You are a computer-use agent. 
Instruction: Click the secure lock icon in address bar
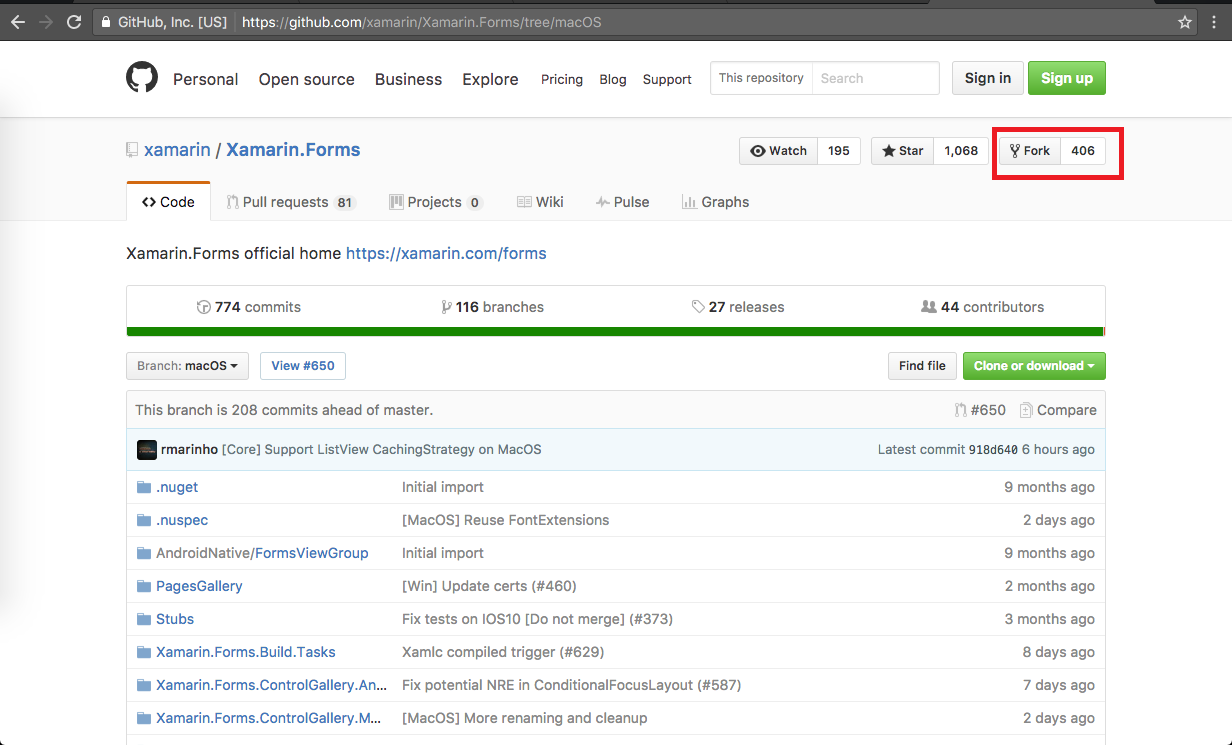point(106,21)
